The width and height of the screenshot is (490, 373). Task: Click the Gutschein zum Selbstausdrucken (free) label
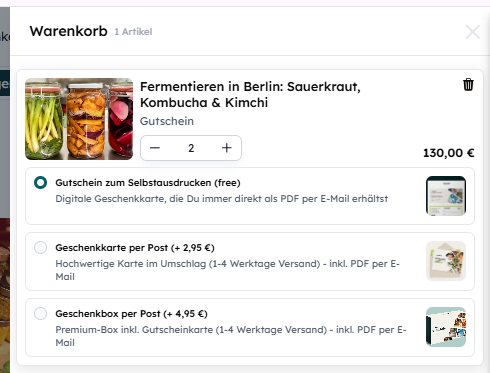pyautogui.click(x=148, y=183)
